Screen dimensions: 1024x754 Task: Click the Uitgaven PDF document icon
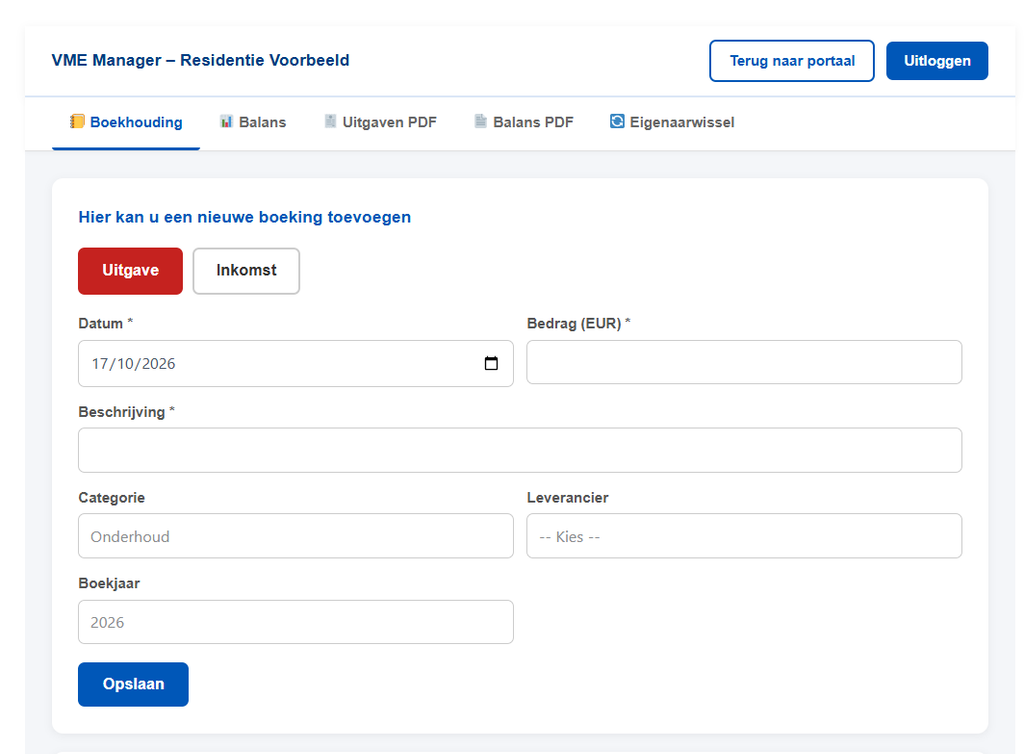(330, 121)
